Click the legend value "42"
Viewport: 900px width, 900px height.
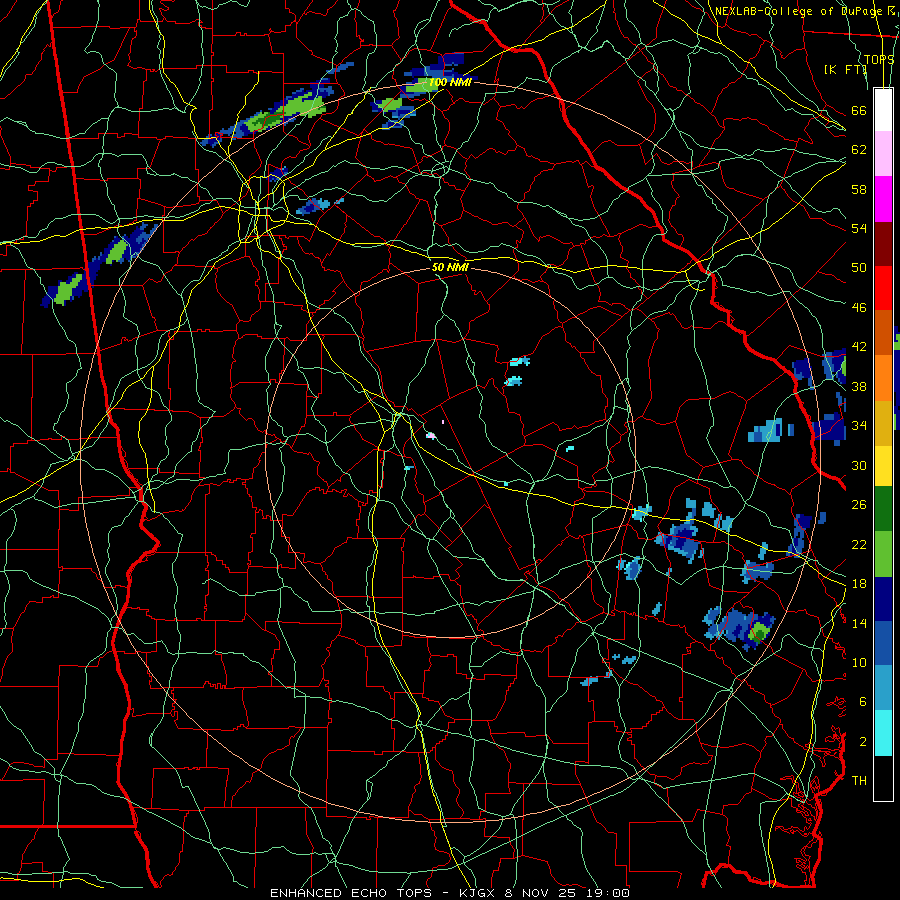click(859, 346)
